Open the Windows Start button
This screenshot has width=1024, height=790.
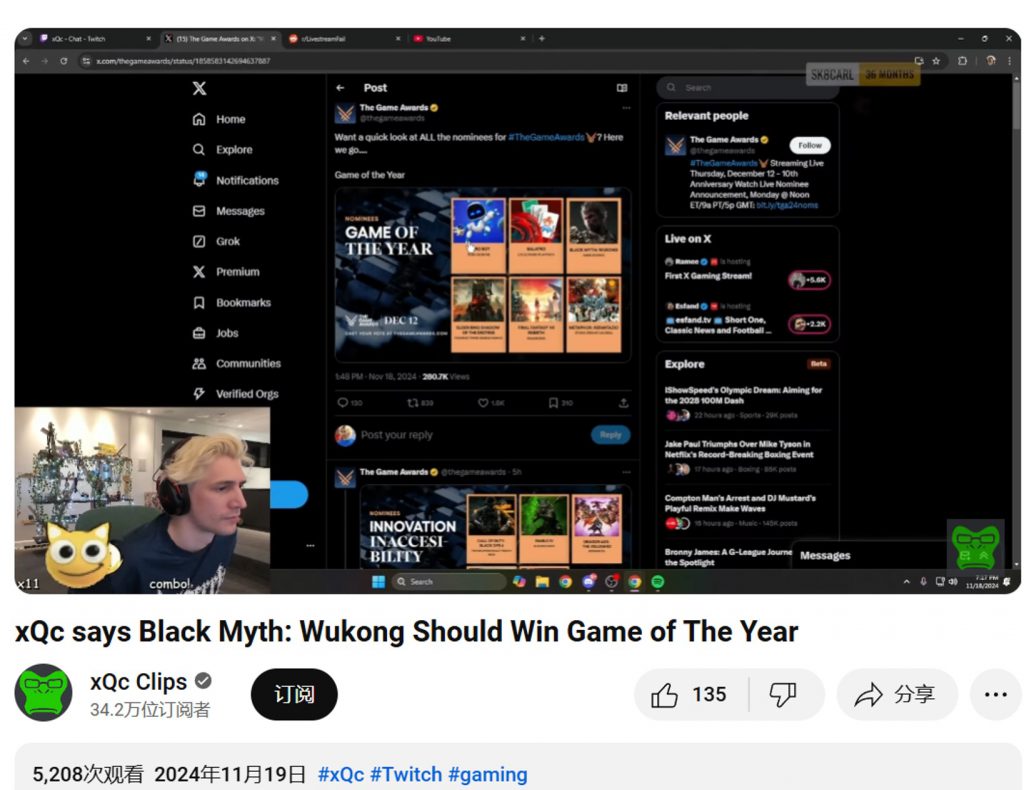[378, 581]
